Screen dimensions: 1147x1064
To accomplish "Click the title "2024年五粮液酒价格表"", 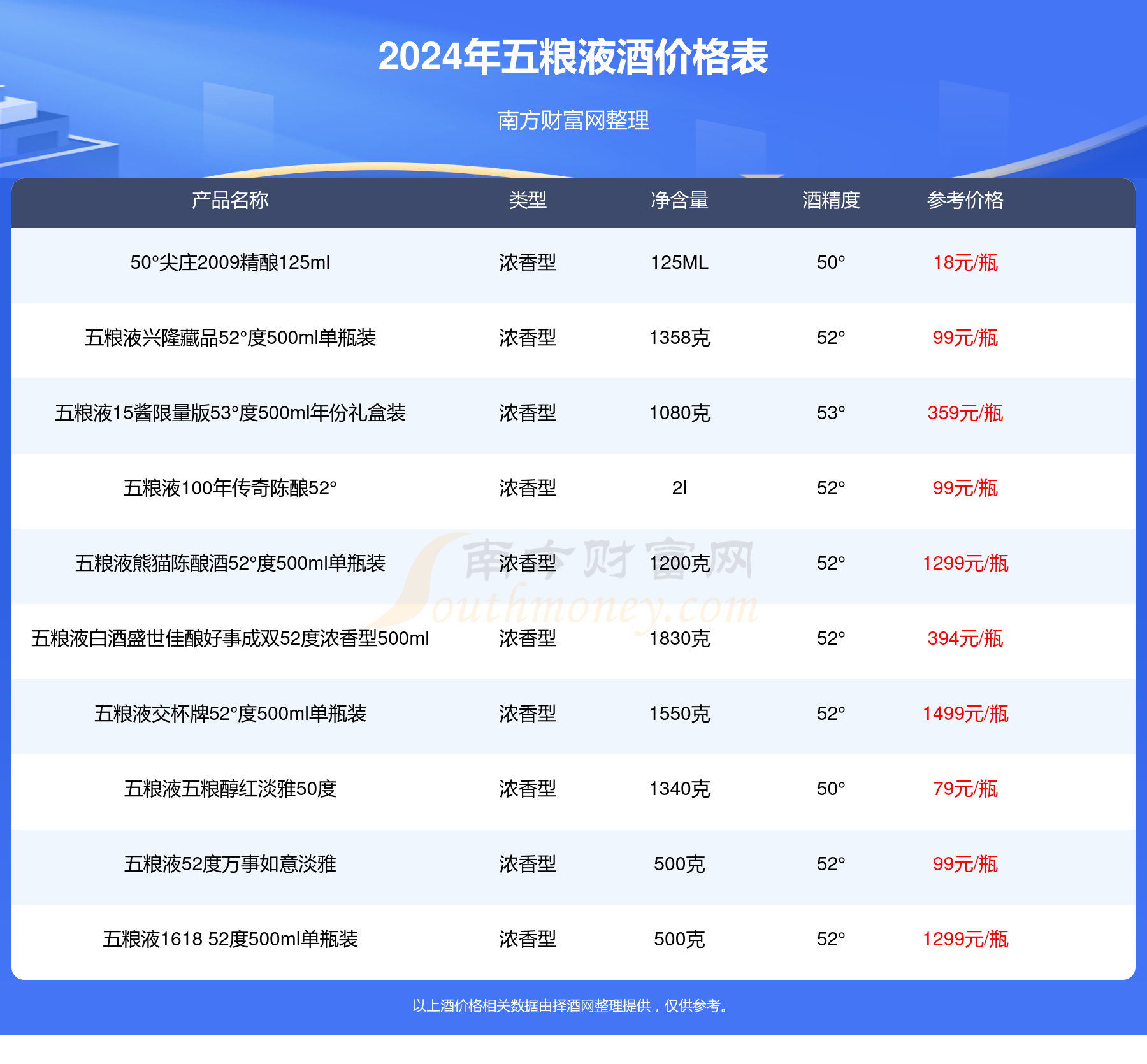I will point(573,57).
